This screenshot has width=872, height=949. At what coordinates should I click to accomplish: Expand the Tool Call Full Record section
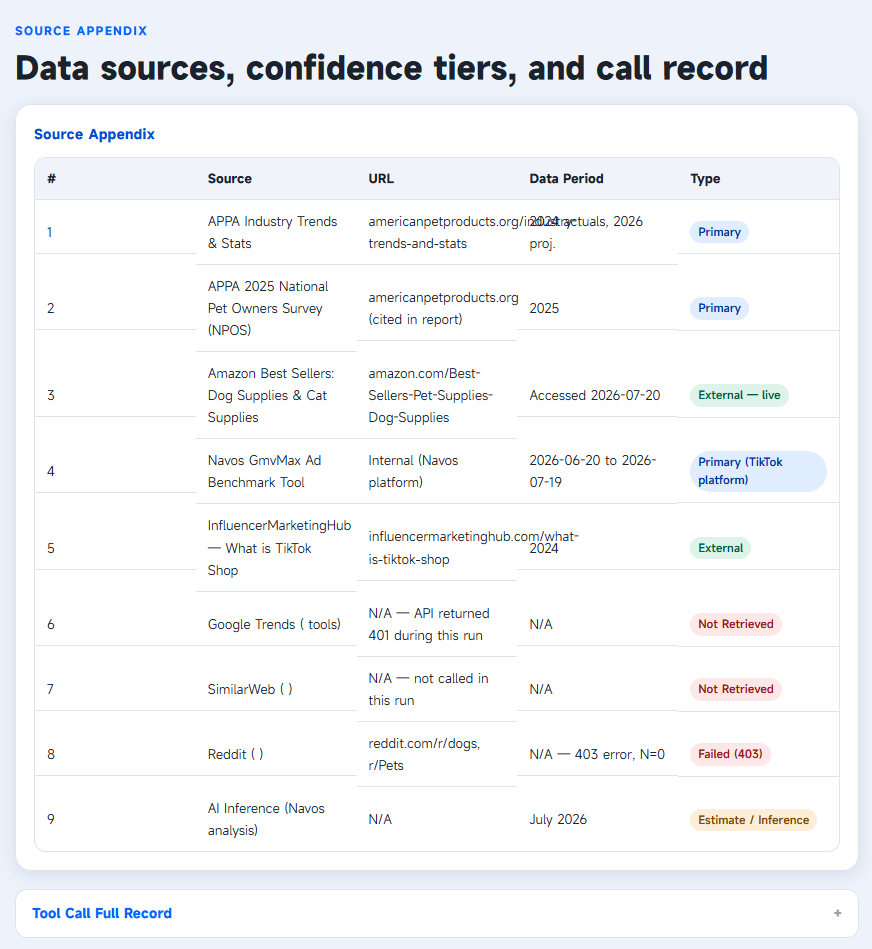[x=436, y=913]
